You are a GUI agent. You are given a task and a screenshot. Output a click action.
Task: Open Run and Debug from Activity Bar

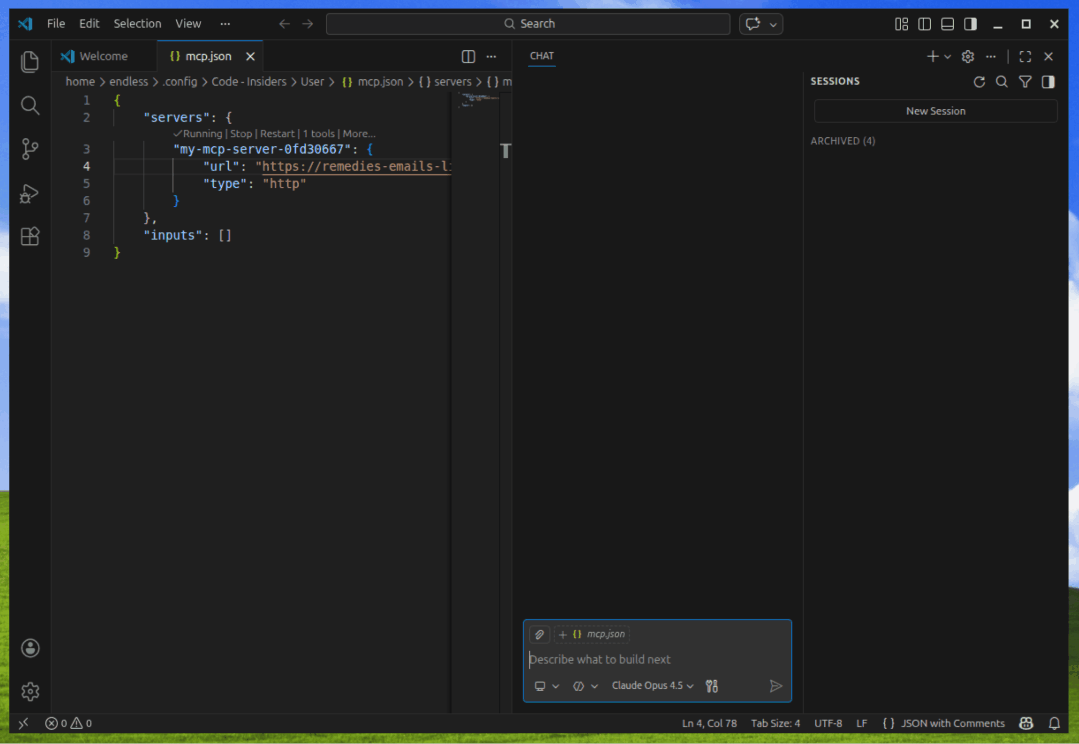click(x=29, y=193)
